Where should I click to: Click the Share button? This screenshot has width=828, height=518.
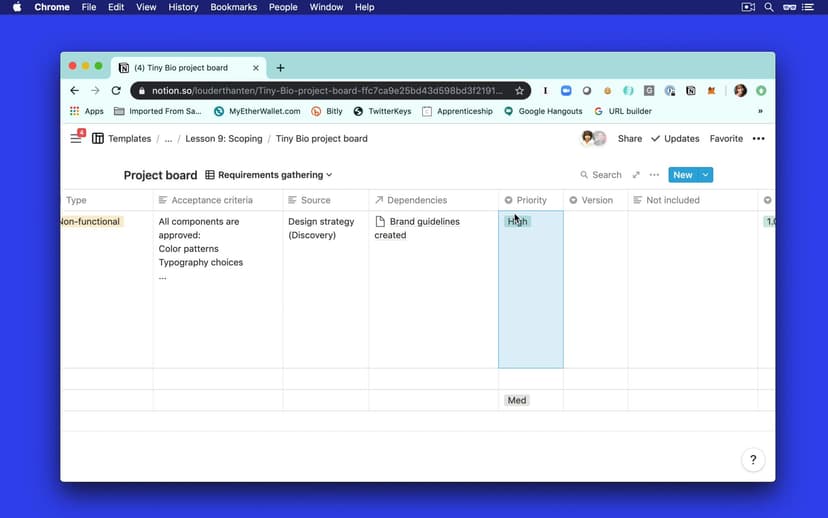coord(629,139)
